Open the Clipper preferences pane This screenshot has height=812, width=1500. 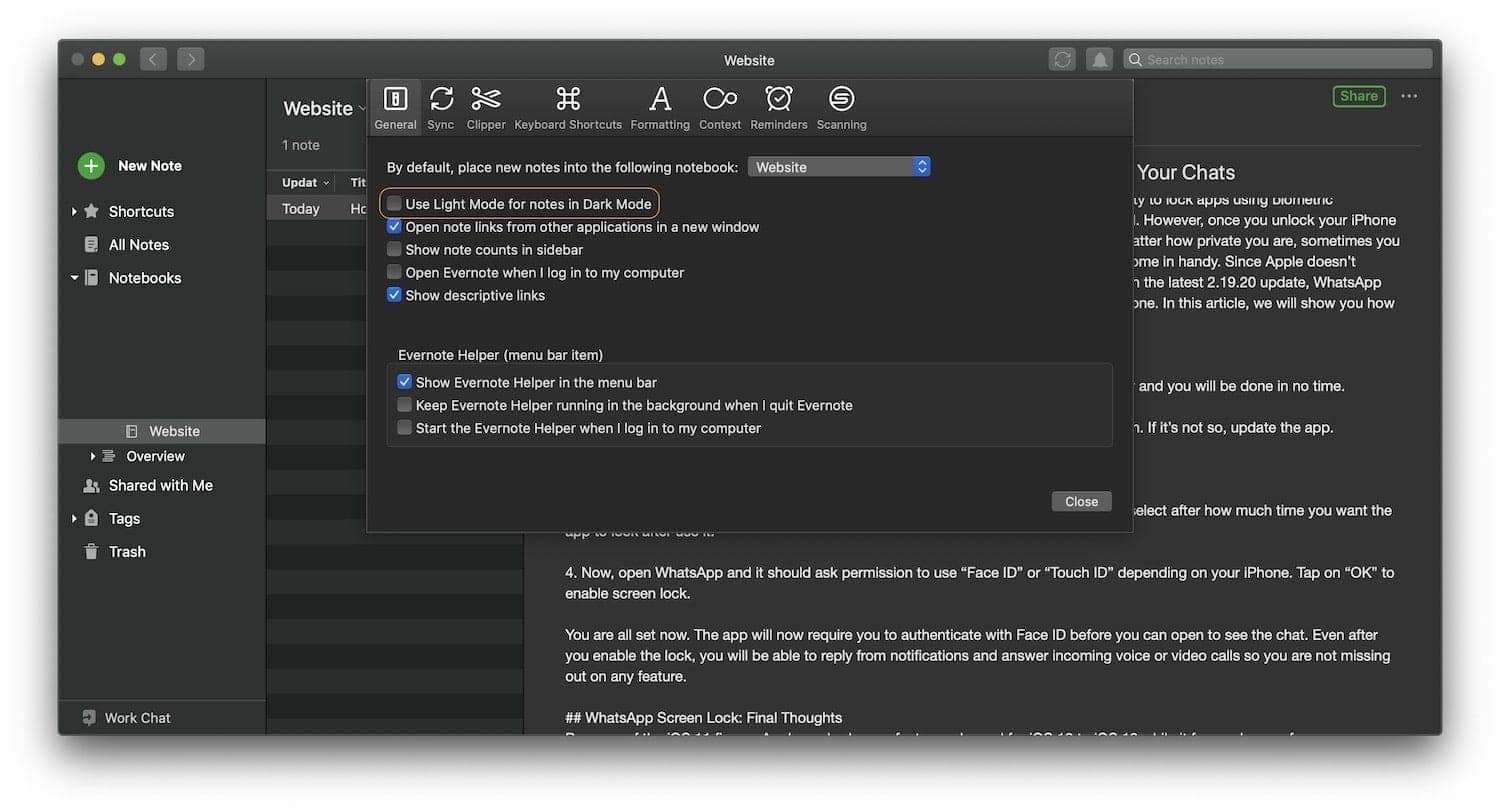[486, 107]
